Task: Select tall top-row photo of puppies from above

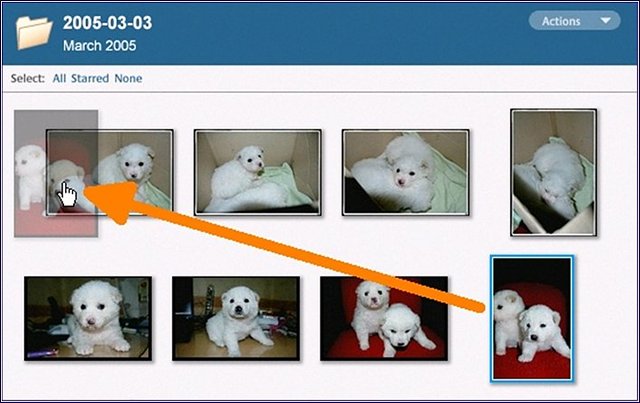Action: tap(547, 172)
